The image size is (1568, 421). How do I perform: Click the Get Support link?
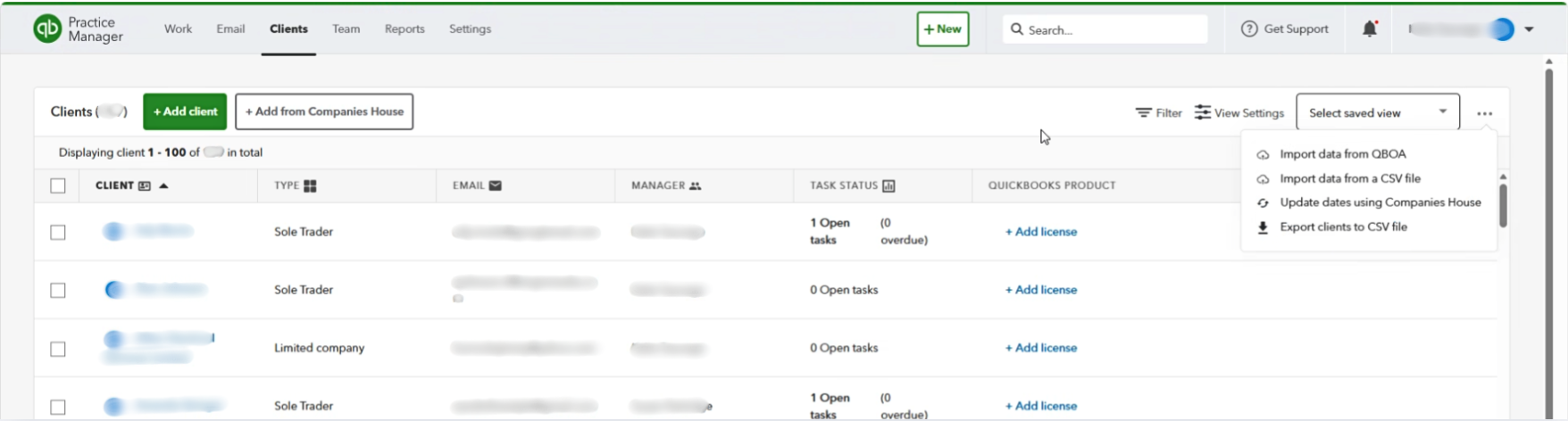tap(1296, 29)
